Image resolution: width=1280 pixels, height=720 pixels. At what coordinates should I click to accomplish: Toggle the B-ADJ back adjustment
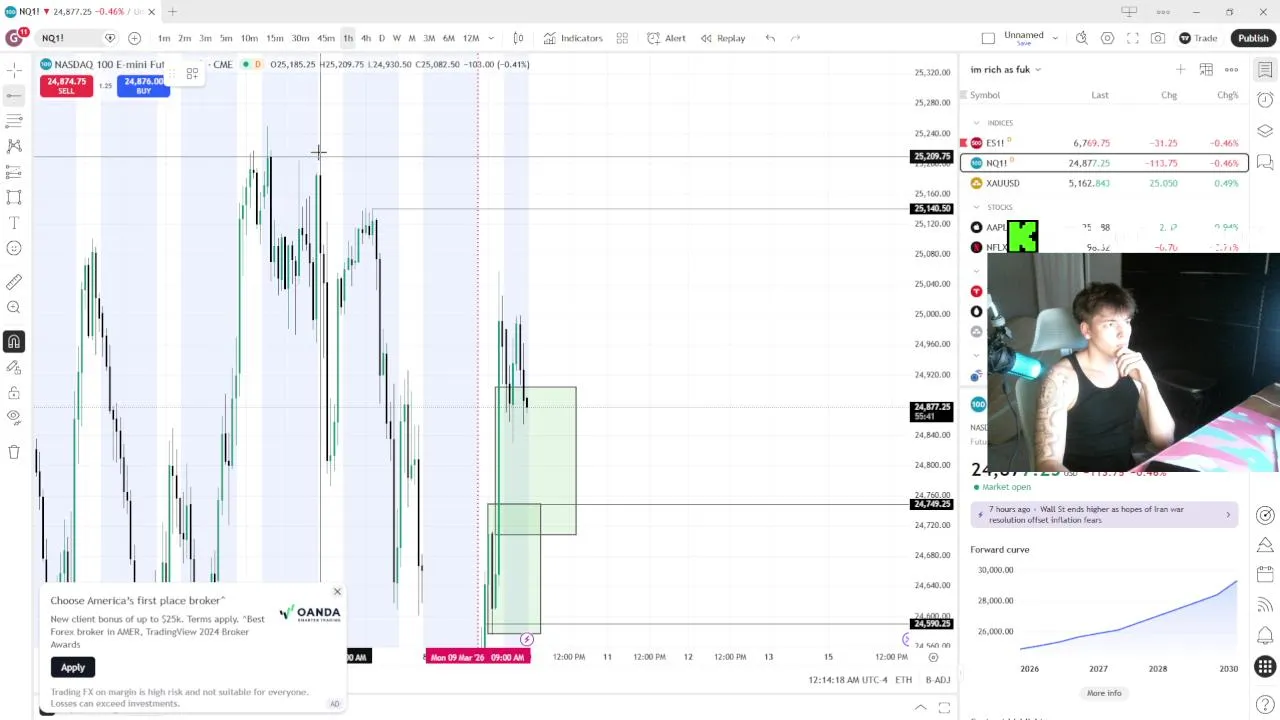(x=938, y=680)
